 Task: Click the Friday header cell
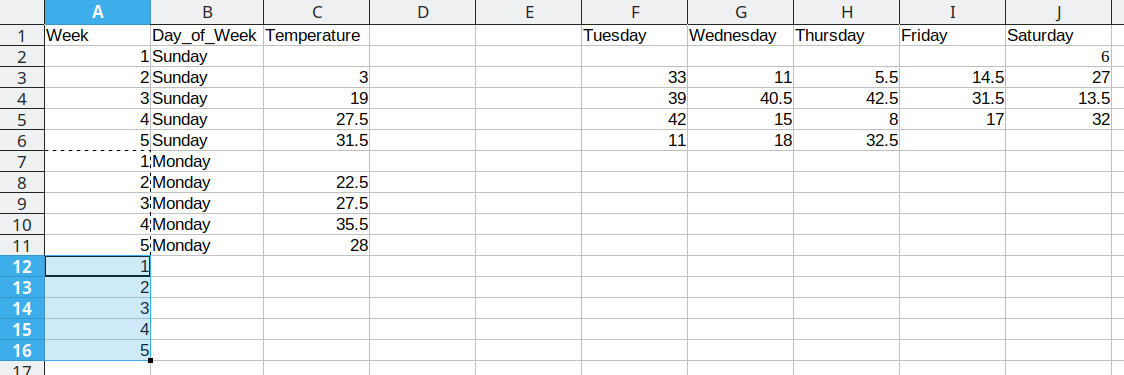point(953,35)
